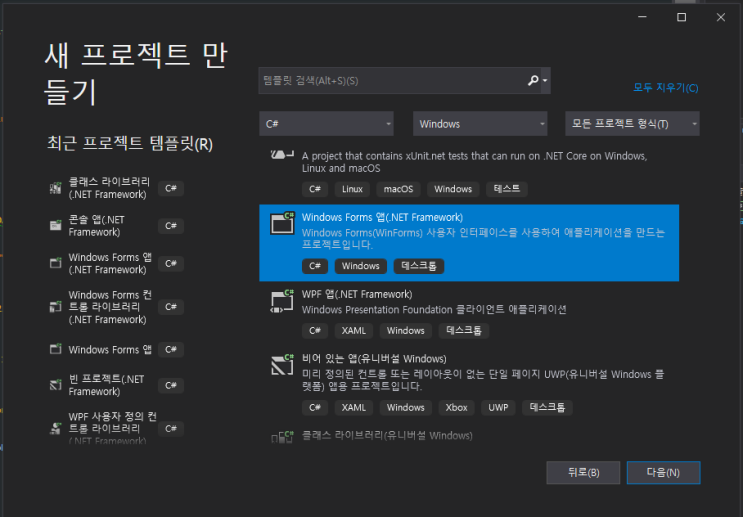Image resolution: width=743 pixels, height=517 pixels.
Task: Select the xUnit.net test project description
Action: 474,162
